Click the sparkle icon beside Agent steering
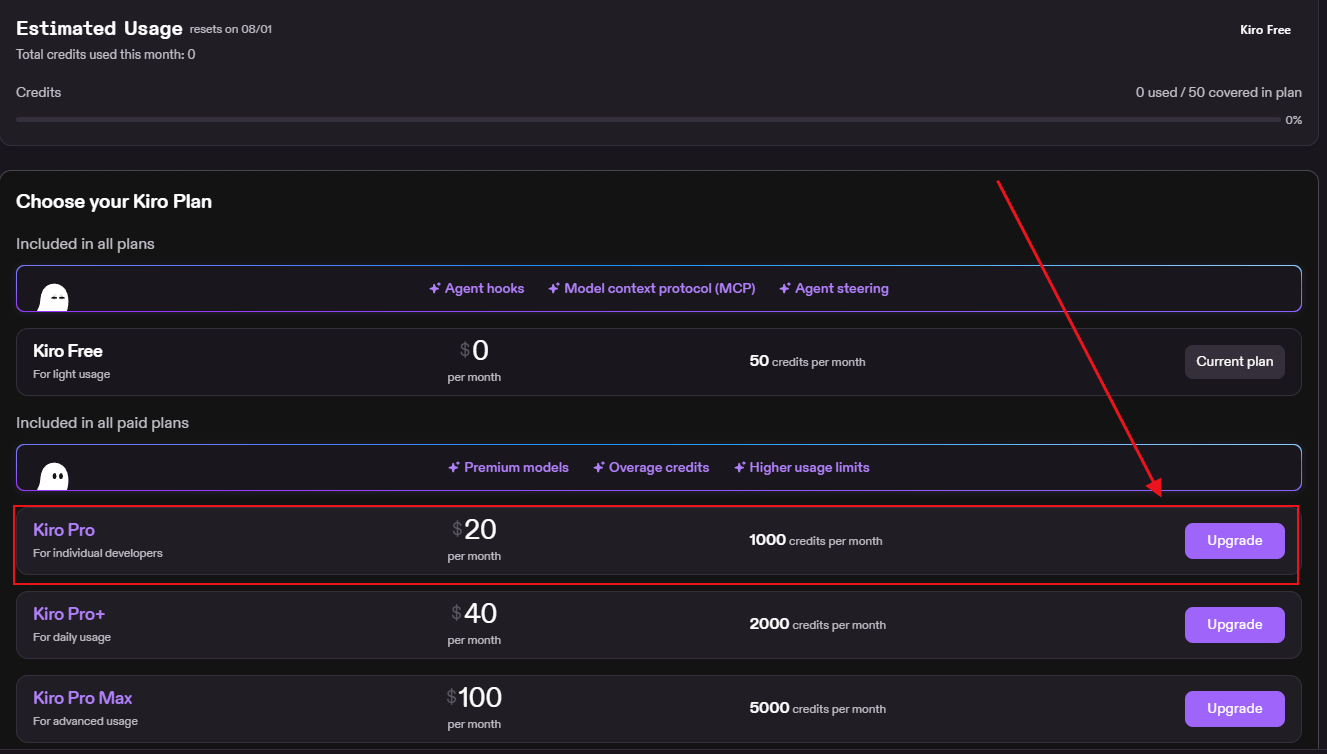1327x754 pixels. (x=785, y=288)
